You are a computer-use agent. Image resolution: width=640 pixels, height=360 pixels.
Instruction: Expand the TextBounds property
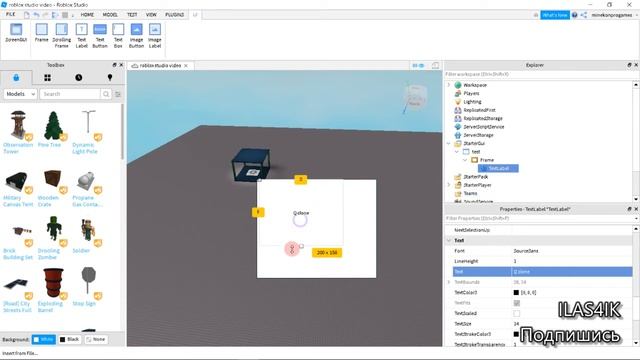point(449,282)
